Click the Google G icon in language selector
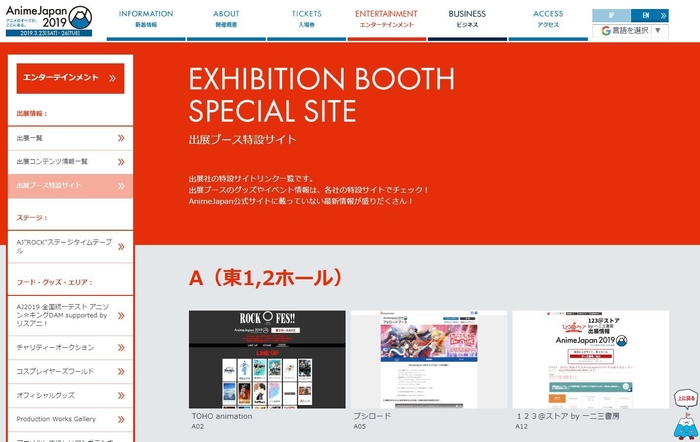Image resolution: width=700 pixels, height=442 pixels. (x=606, y=30)
